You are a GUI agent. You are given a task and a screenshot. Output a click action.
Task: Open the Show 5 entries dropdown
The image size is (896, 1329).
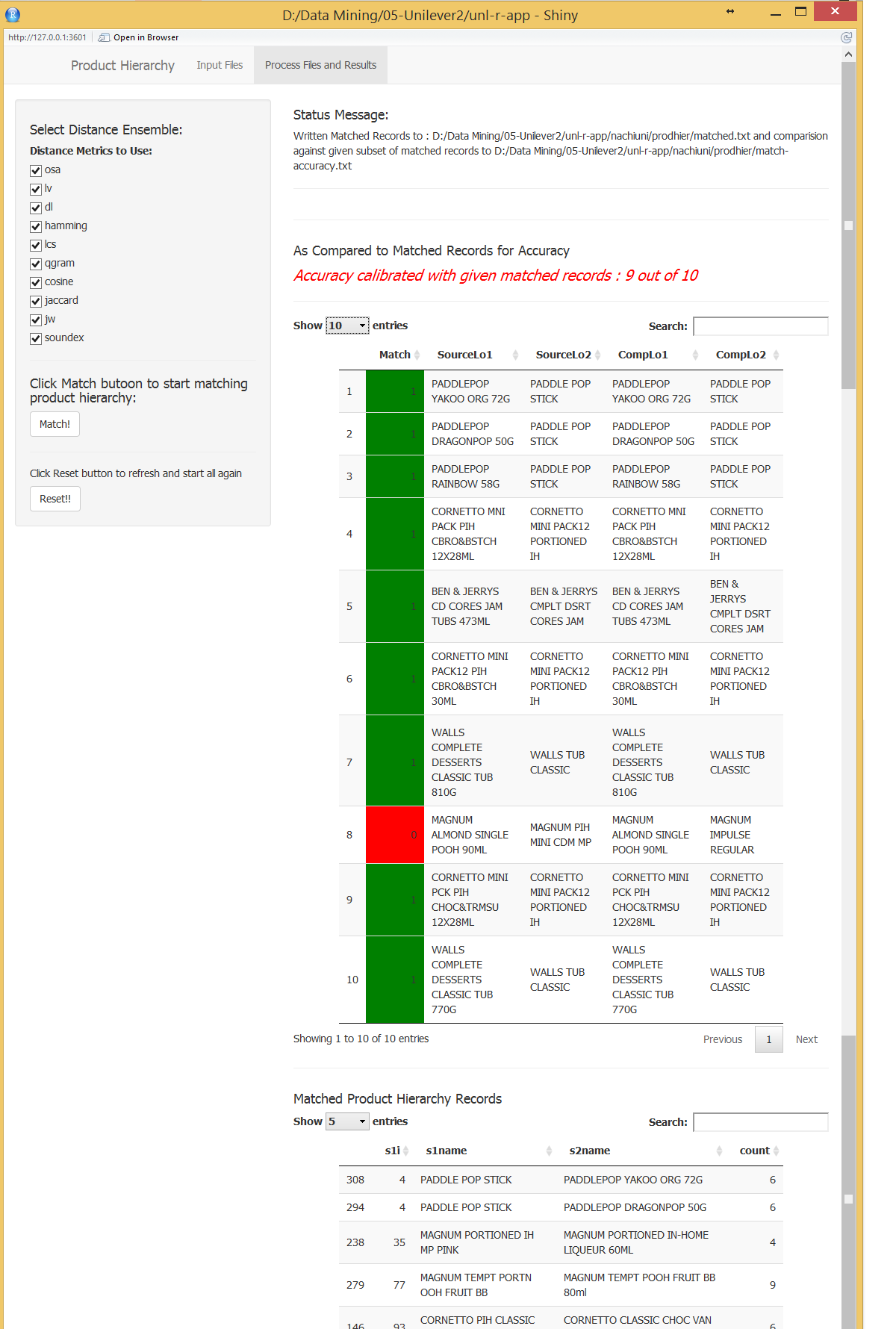click(x=347, y=1121)
